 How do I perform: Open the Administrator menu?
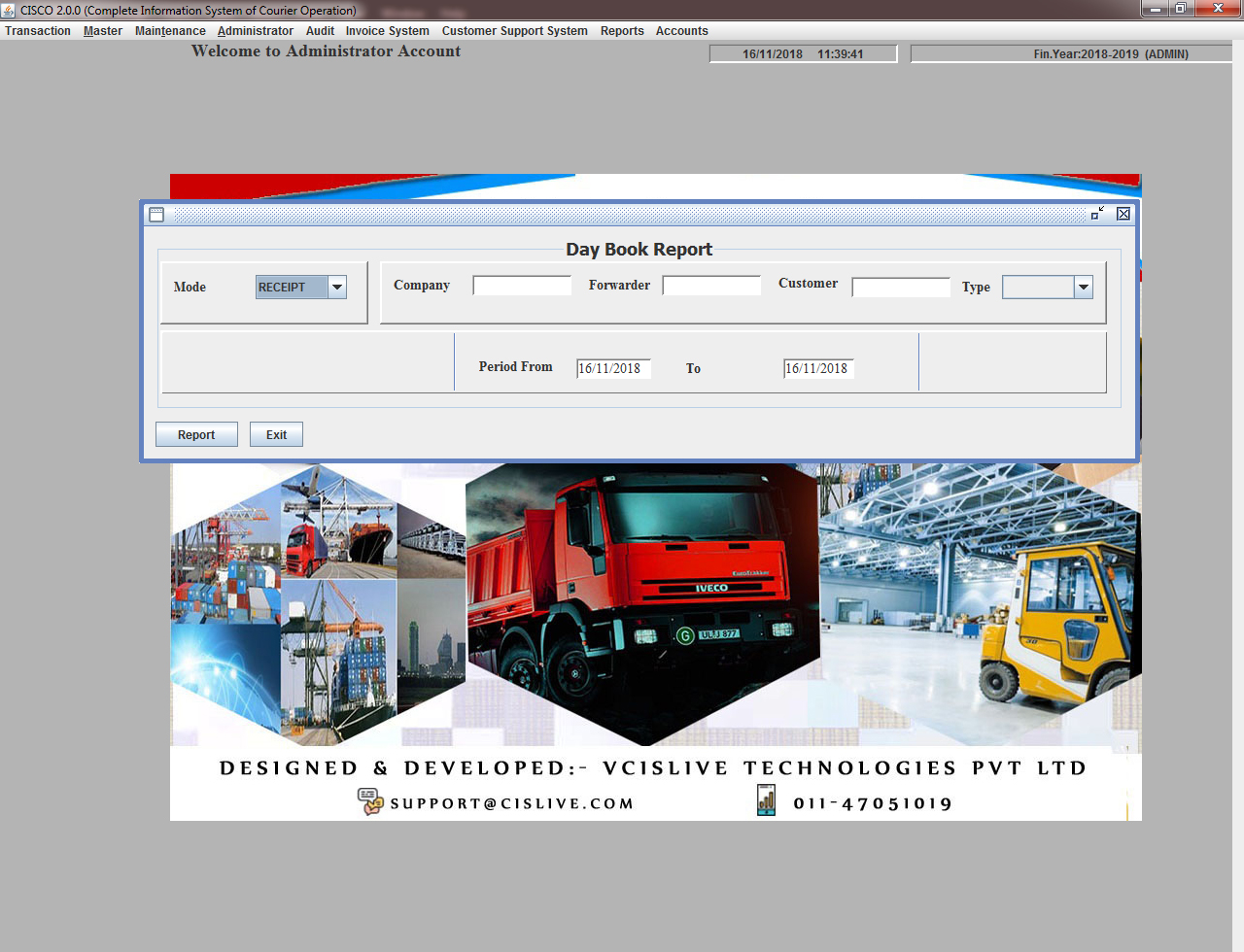click(255, 31)
